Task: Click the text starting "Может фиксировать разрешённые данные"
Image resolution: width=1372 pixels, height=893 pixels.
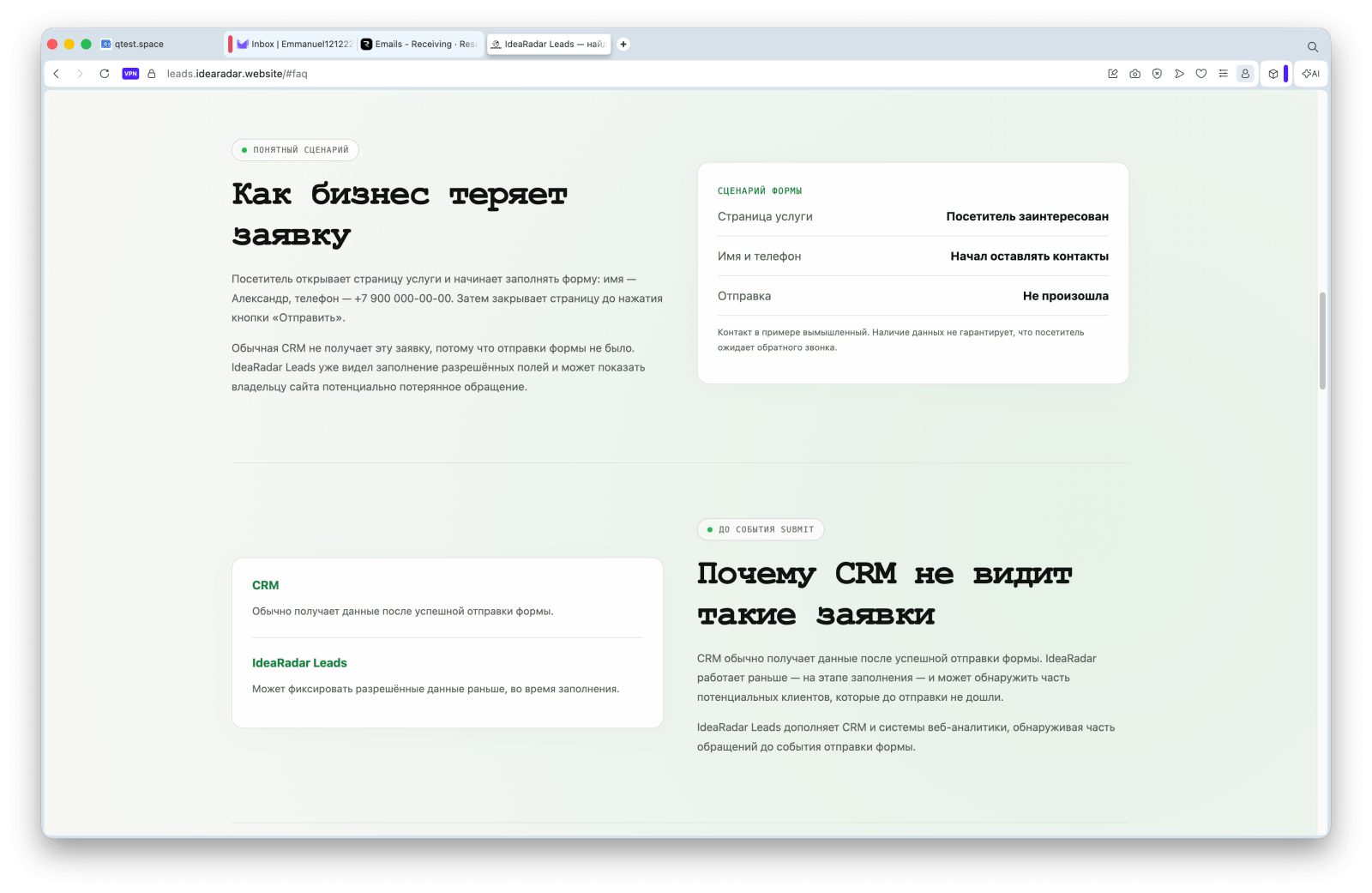Action: [x=436, y=689]
